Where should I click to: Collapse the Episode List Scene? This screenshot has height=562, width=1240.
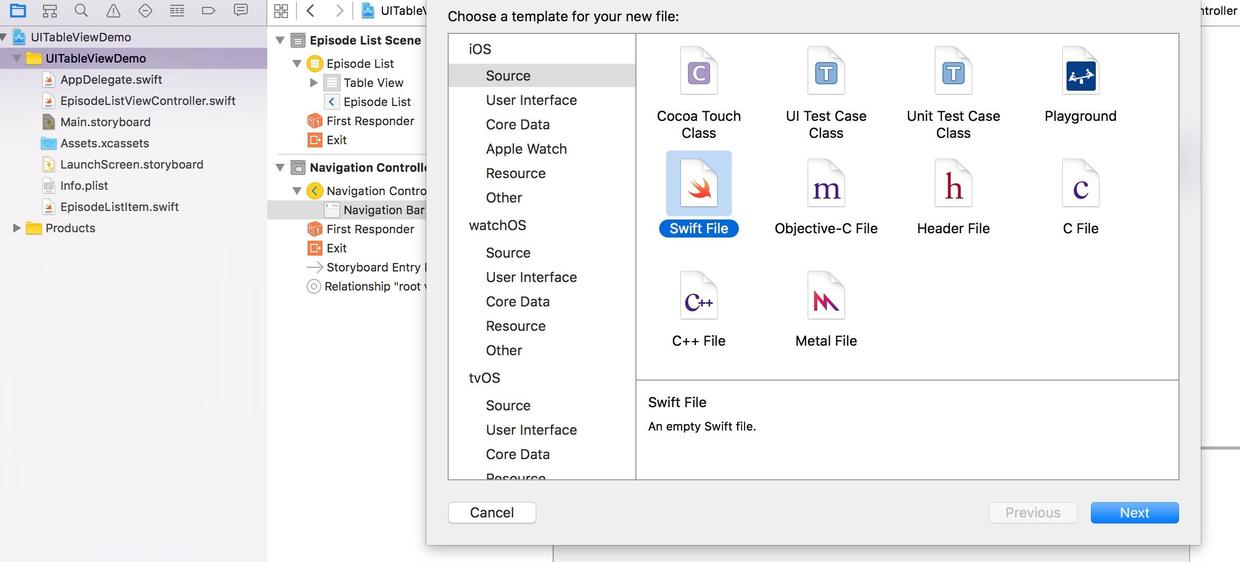click(x=280, y=40)
